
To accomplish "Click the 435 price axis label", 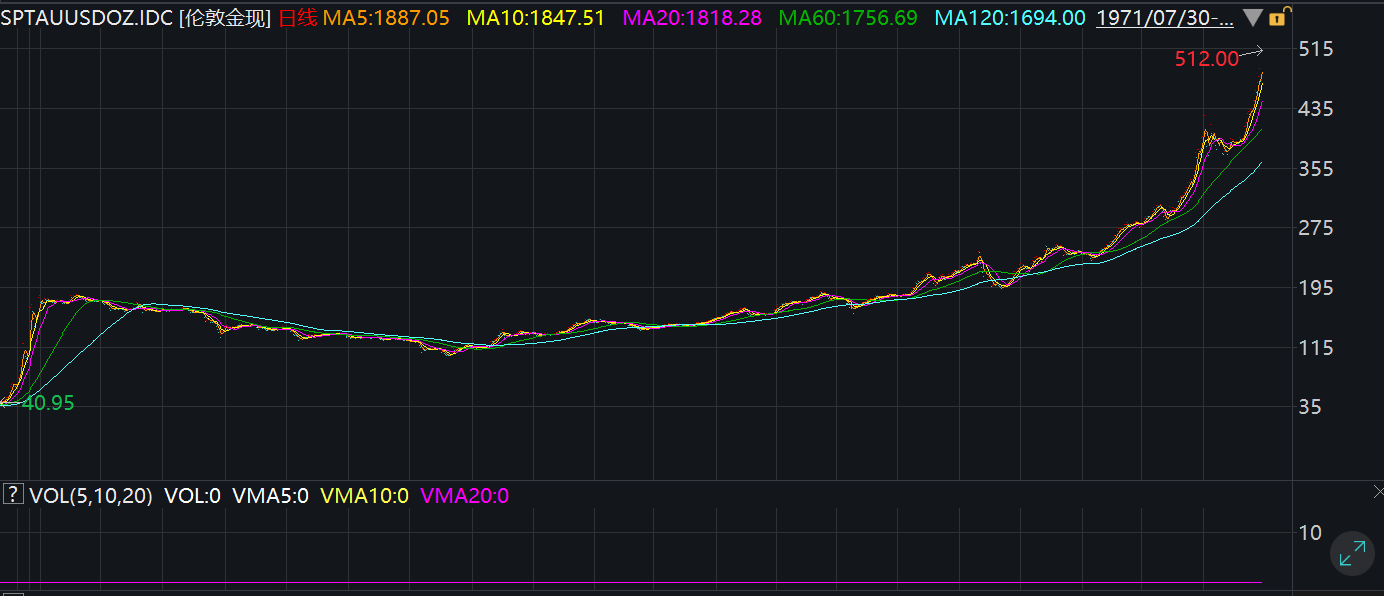I will [x=1314, y=109].
